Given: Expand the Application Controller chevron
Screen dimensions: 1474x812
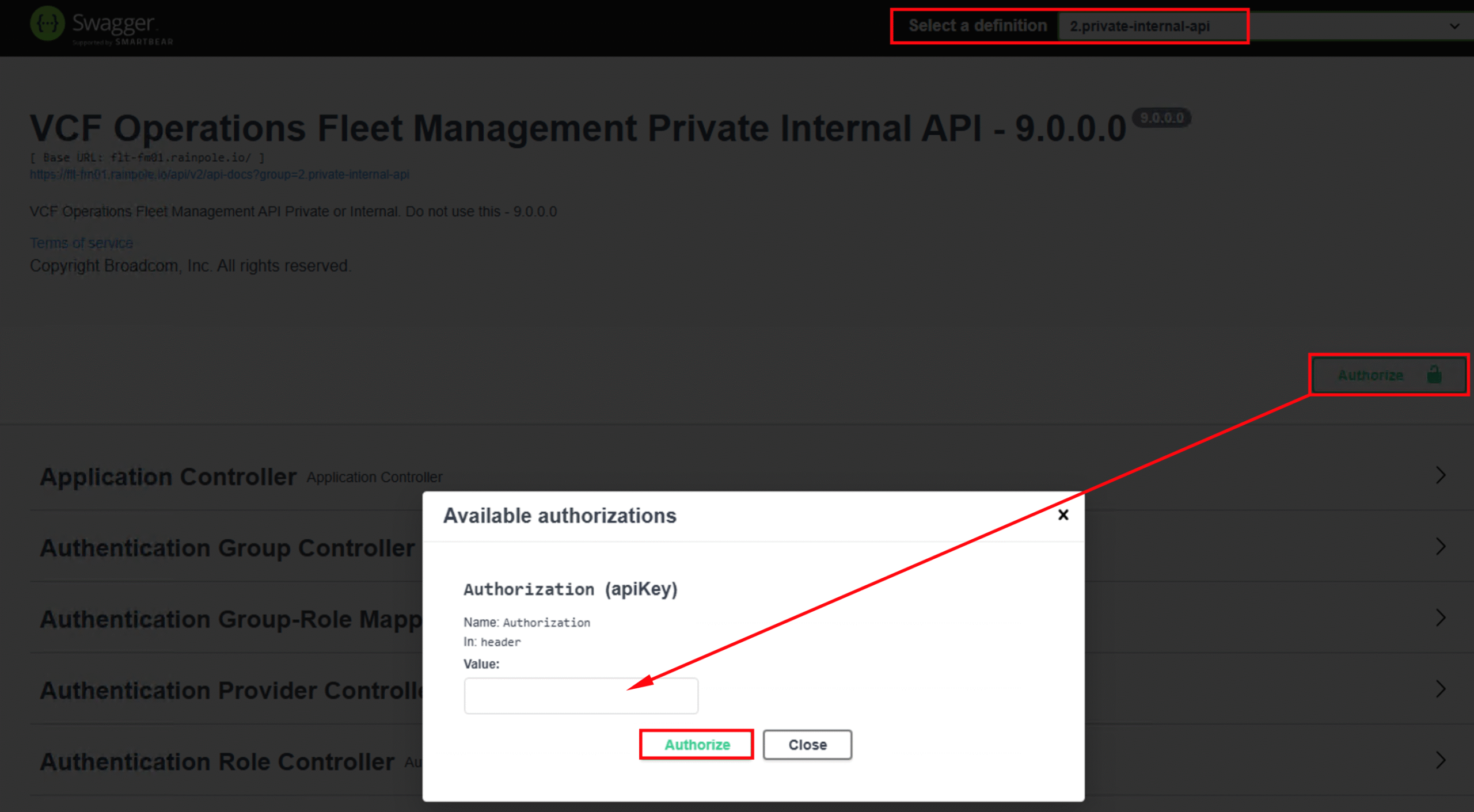Looking at the screenshot, I should point(1440,475).
